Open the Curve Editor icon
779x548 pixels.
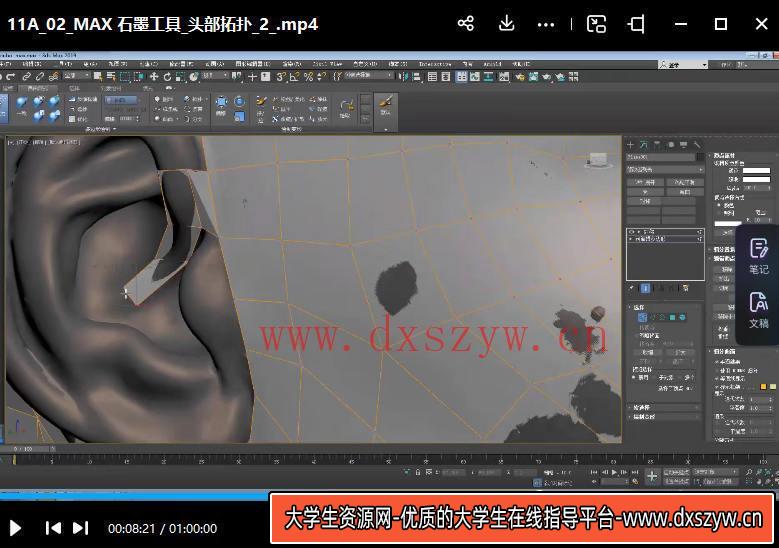(x=474, y=77)
